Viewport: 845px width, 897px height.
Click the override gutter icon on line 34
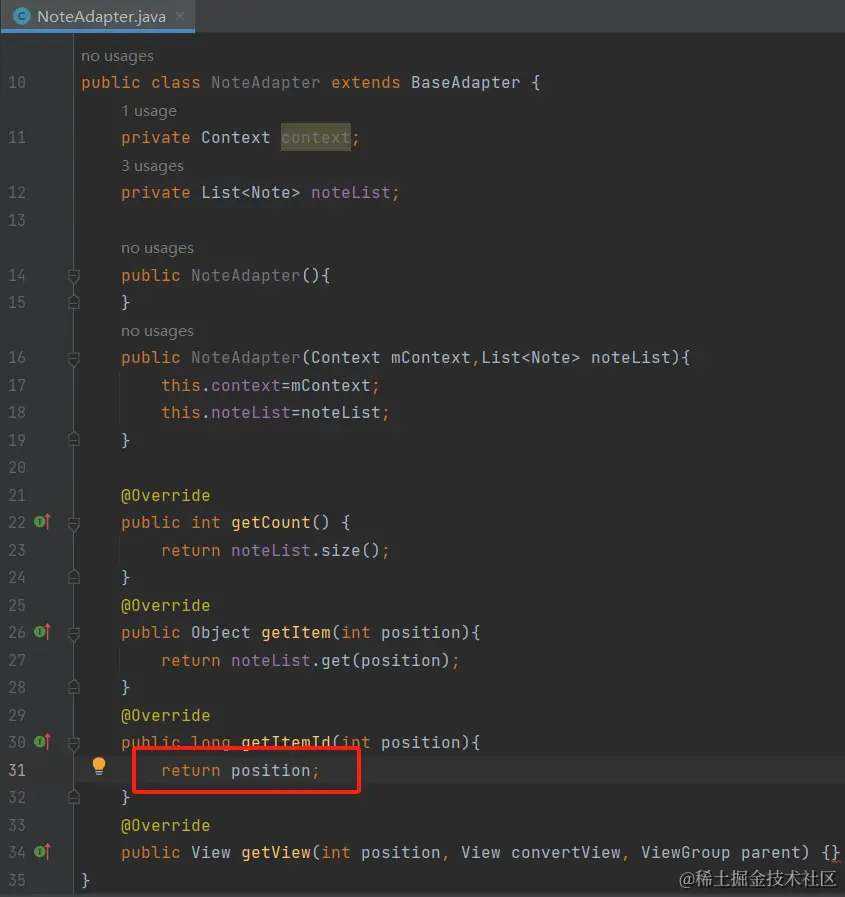pyautogui.click(x=42, y=852)
